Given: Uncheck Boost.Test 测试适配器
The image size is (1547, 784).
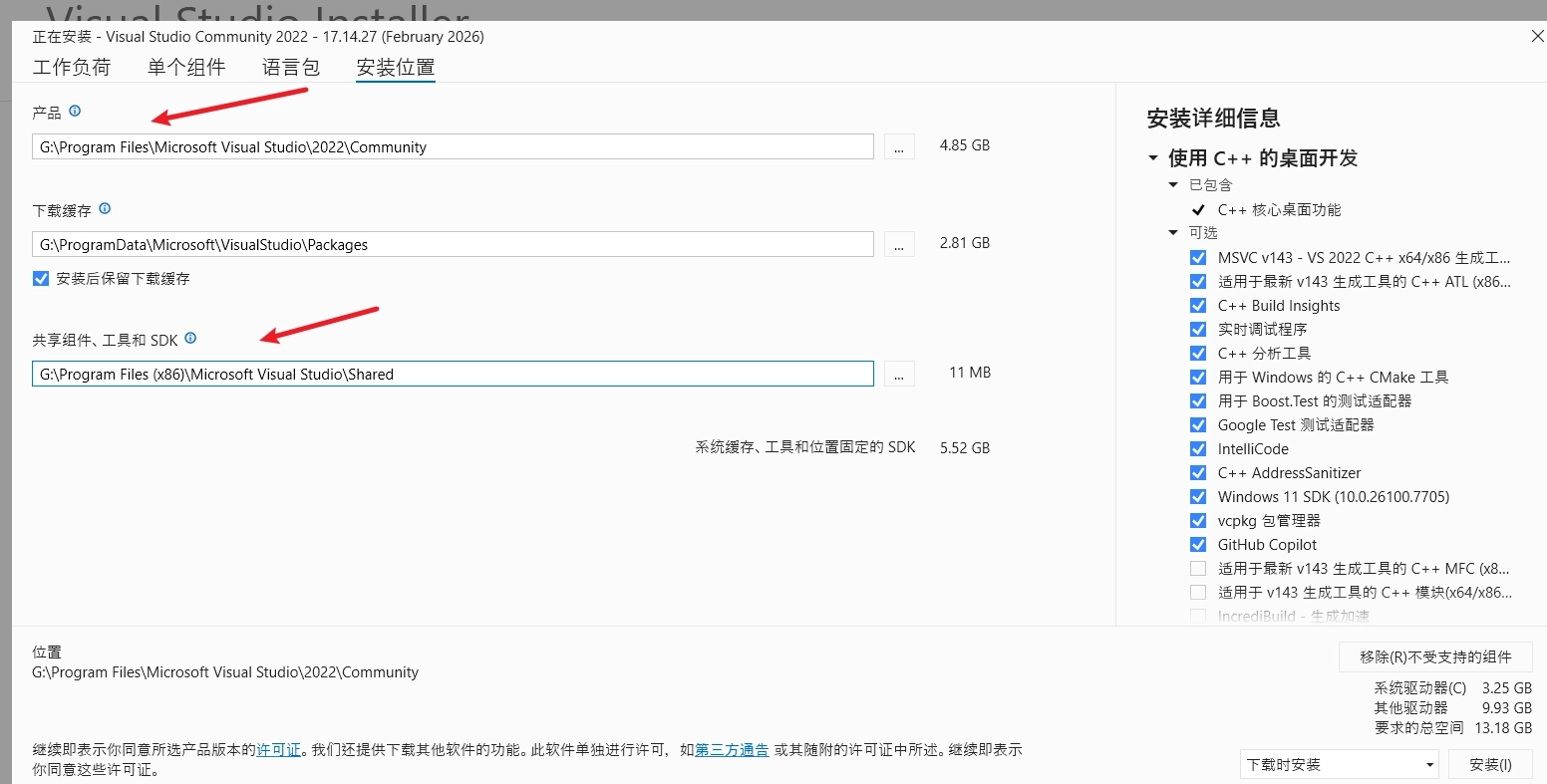Looking at the screenshot, I should (1198, 401).
